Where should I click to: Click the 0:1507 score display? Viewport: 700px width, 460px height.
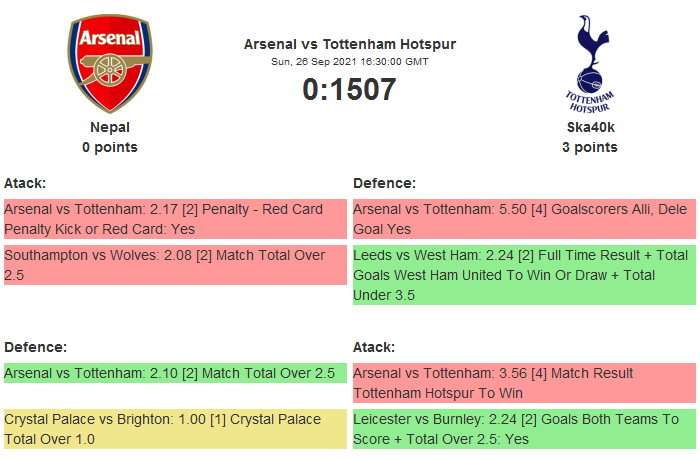(349, 90)
